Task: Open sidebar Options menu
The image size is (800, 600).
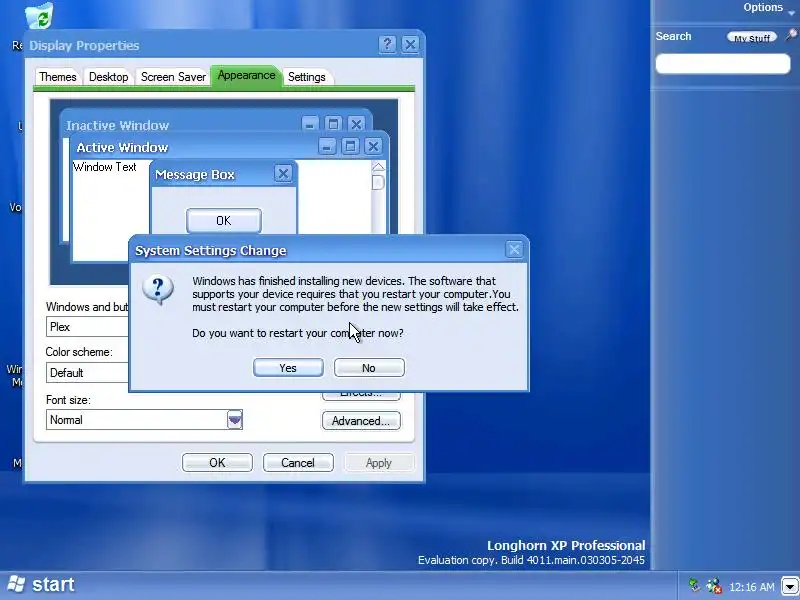Action: click(768, 8)
